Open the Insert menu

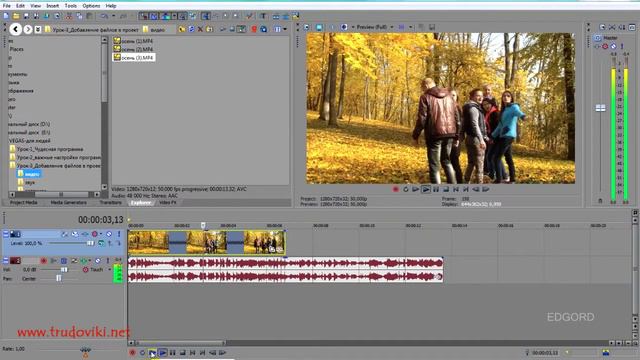pos(52,6)
